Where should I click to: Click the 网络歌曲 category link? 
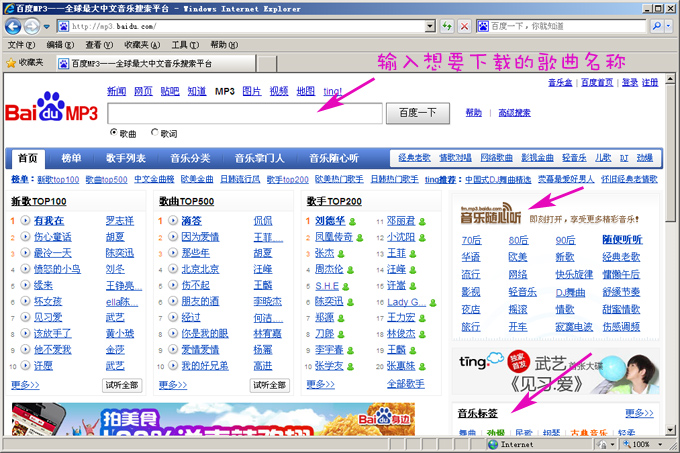tap(497, 158)
